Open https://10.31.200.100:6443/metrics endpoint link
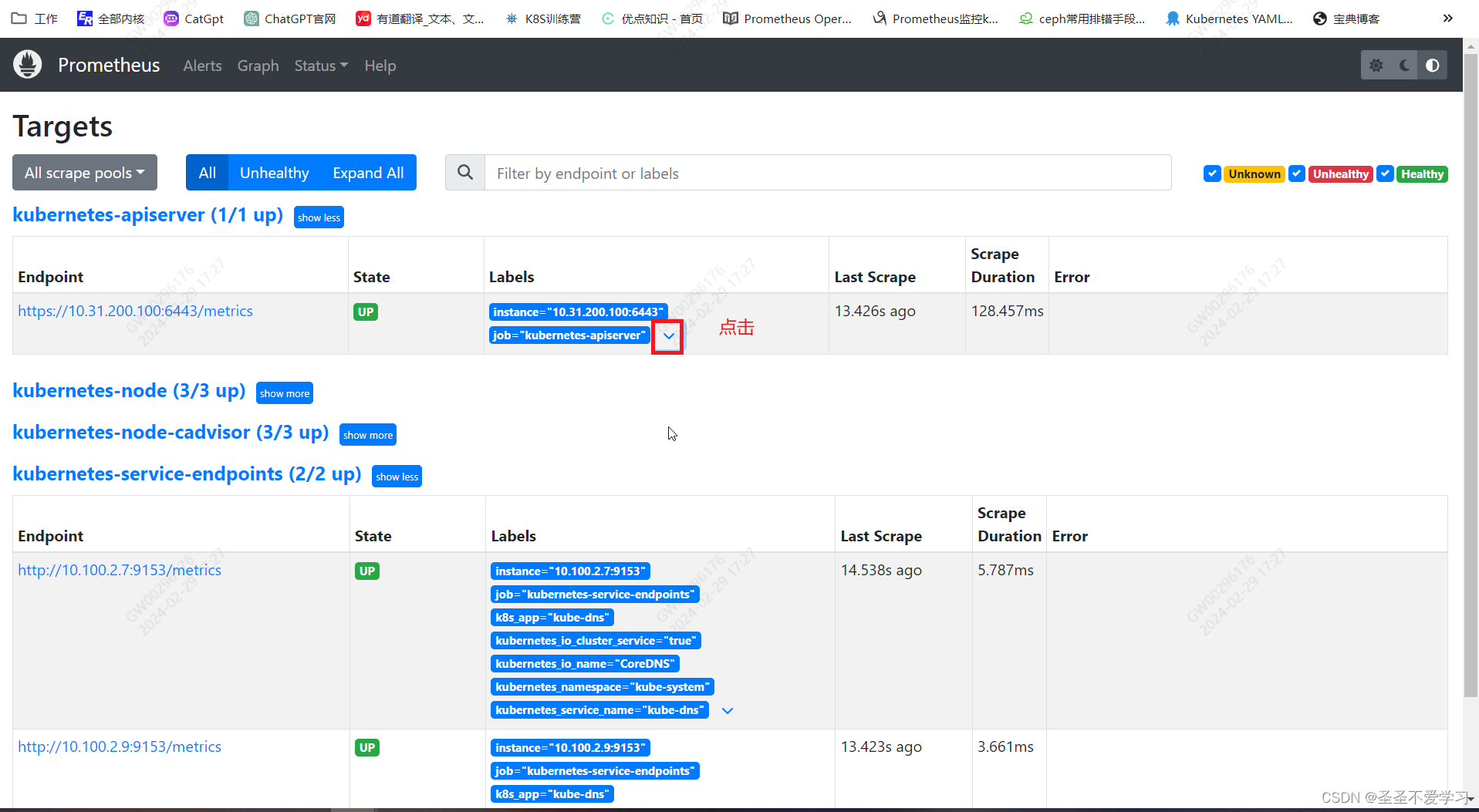1479x812 pixels. click(x=136, y=311)
